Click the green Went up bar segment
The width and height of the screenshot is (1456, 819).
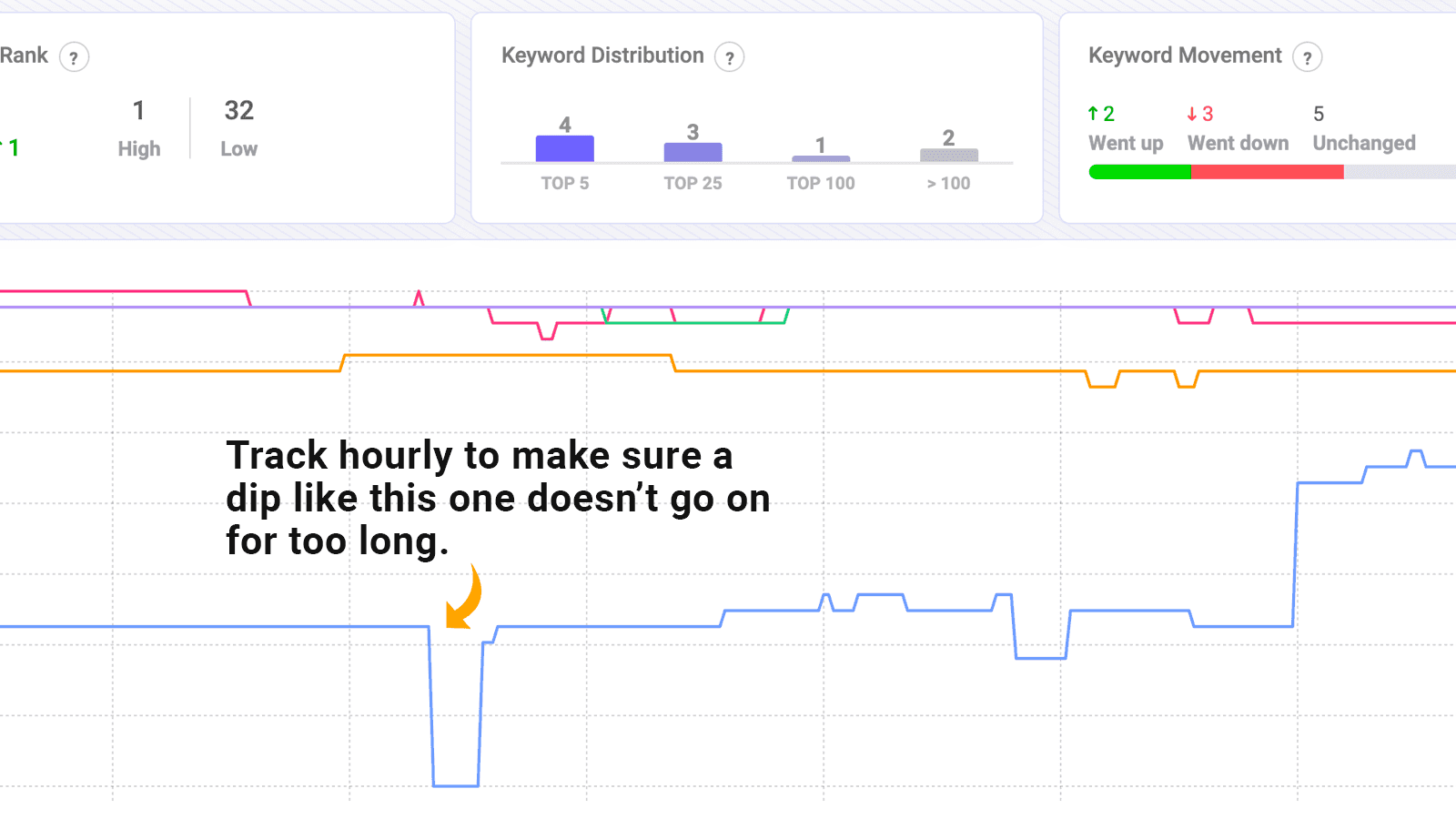(x=1139, y=172)
